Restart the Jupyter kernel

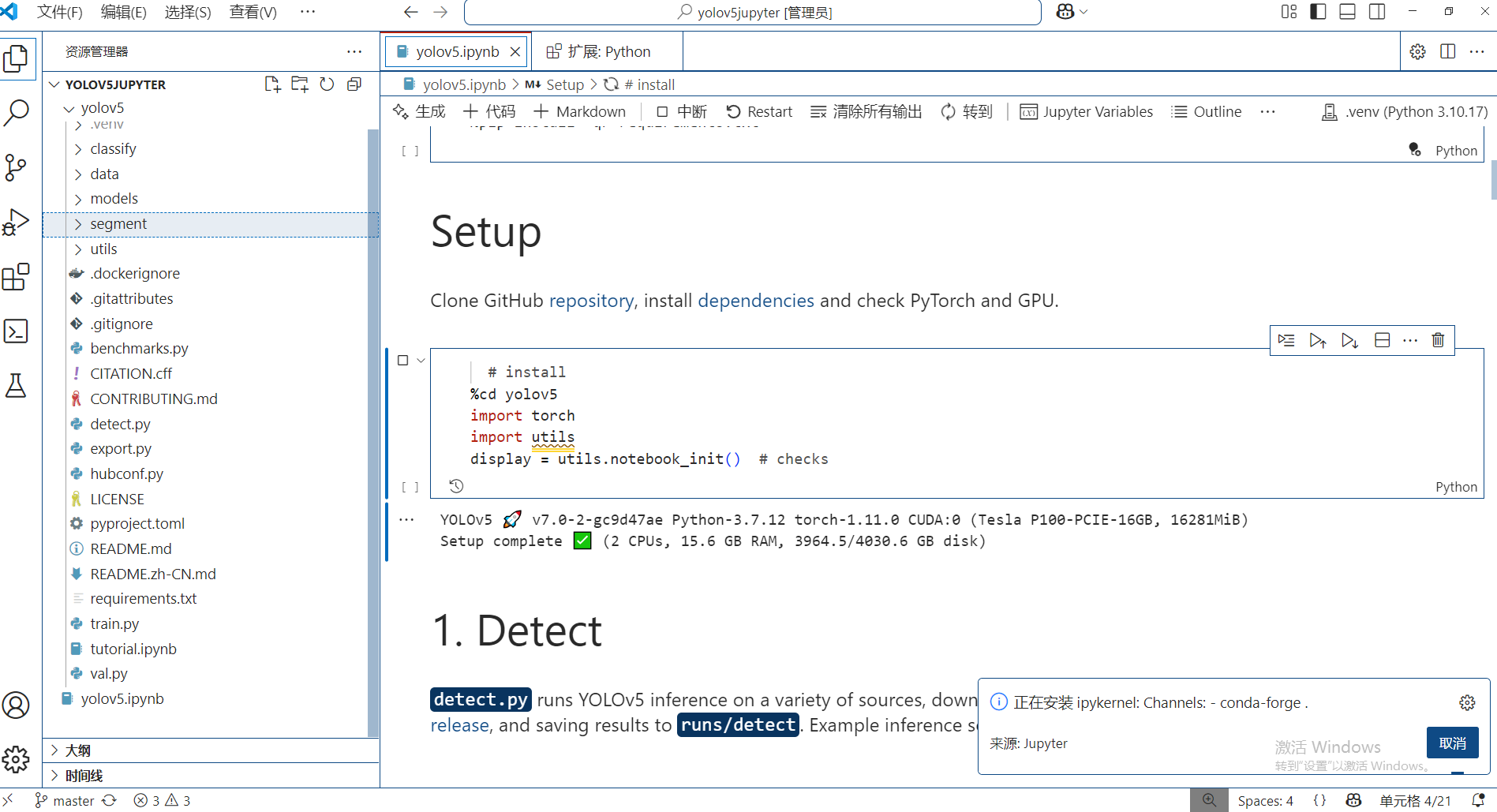click(x=759, y=112)
